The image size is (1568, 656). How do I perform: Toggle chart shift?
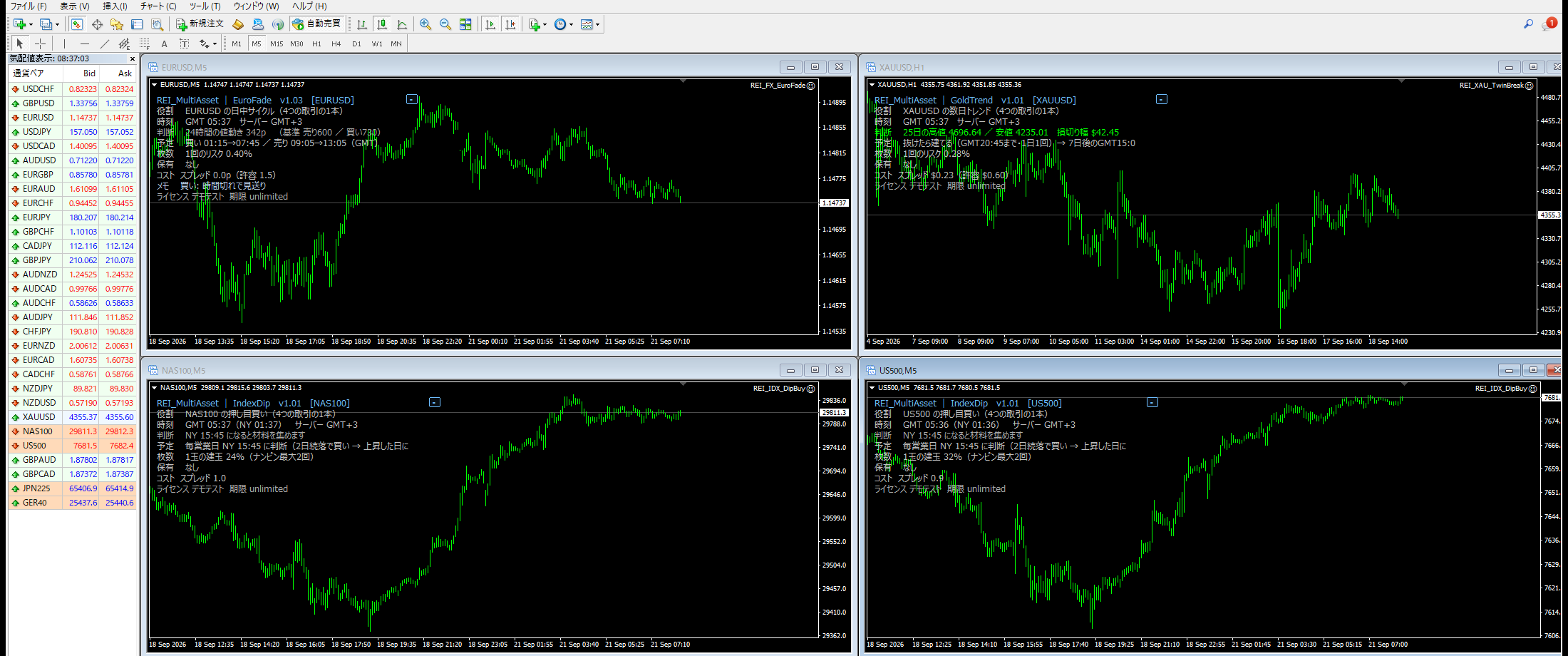[x=510, y=24]
